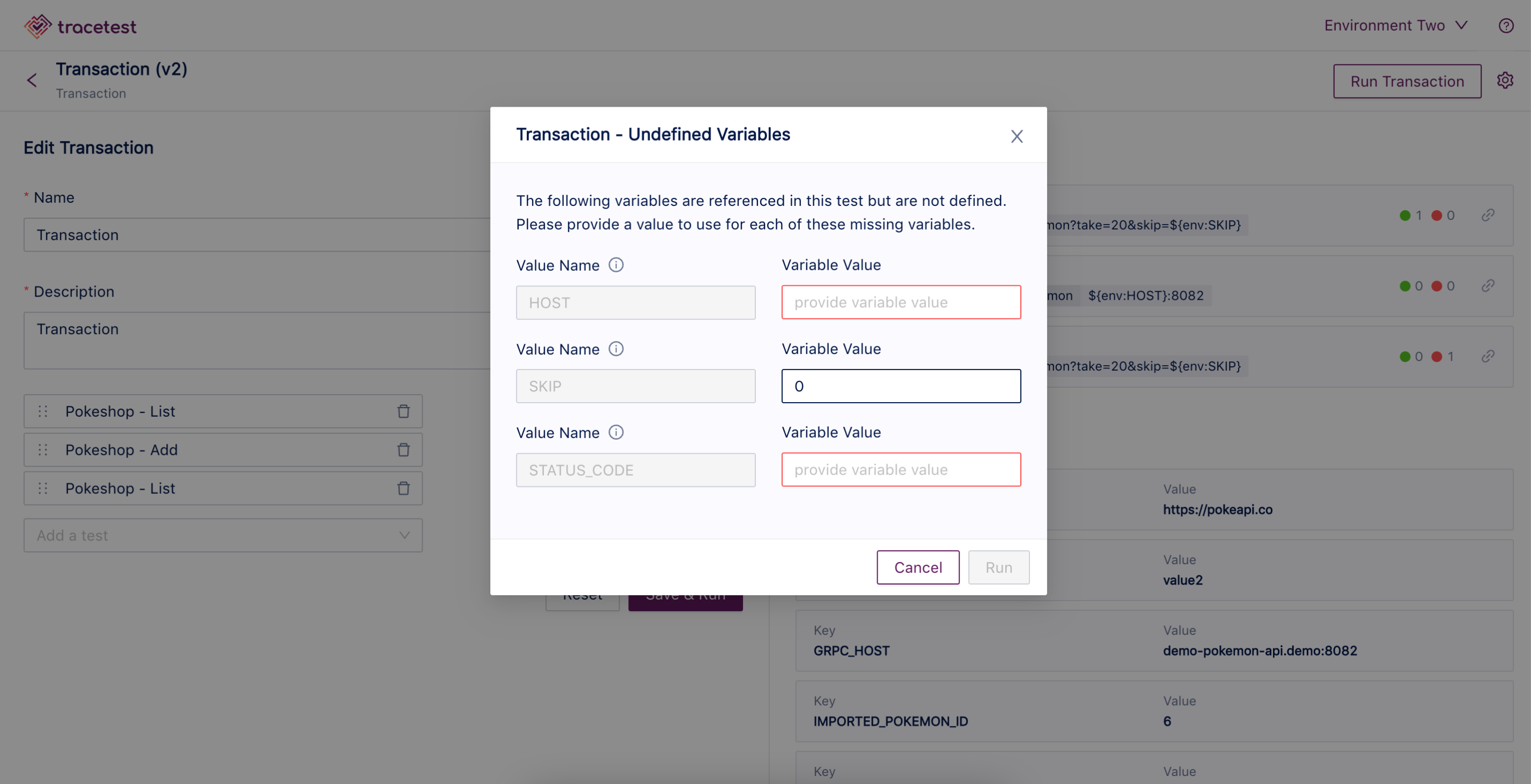Click the SKIP variable value field
The height and width of the screenshot is (784, 1531).
click(x=901, y=386)
